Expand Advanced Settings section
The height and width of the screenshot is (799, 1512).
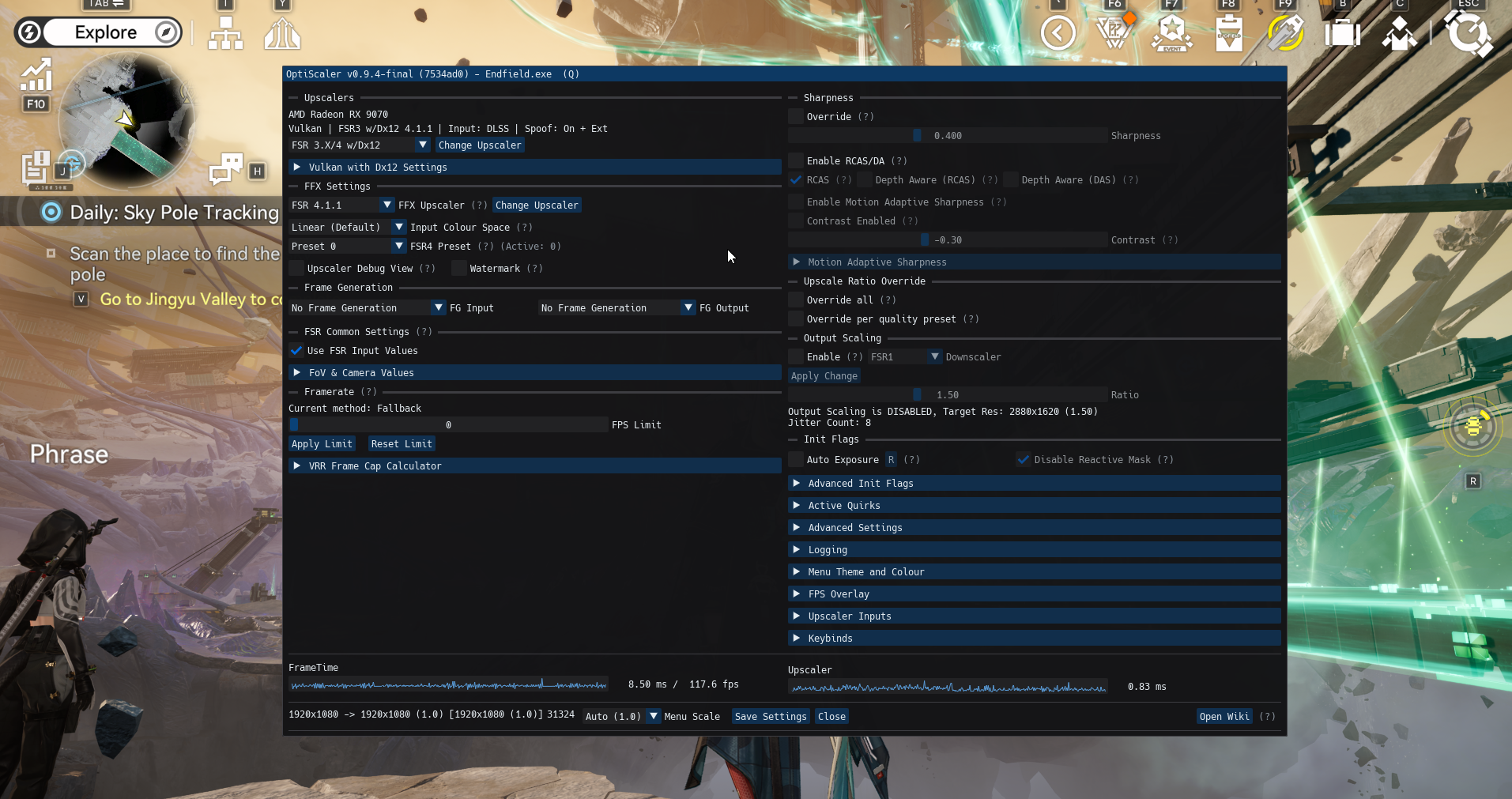click(1035, 527)
